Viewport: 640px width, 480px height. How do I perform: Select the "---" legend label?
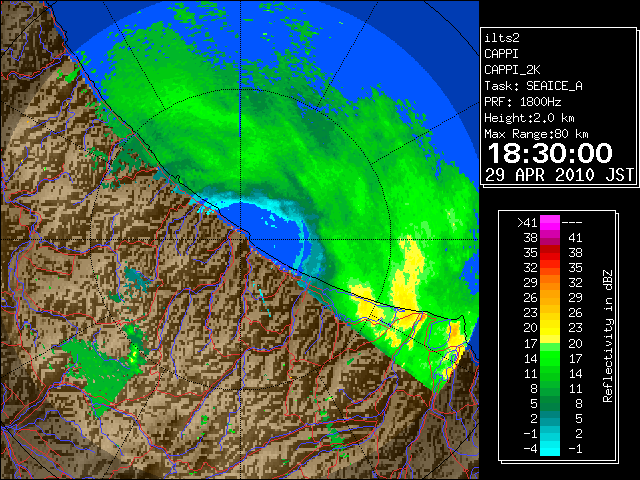[572, 223]
